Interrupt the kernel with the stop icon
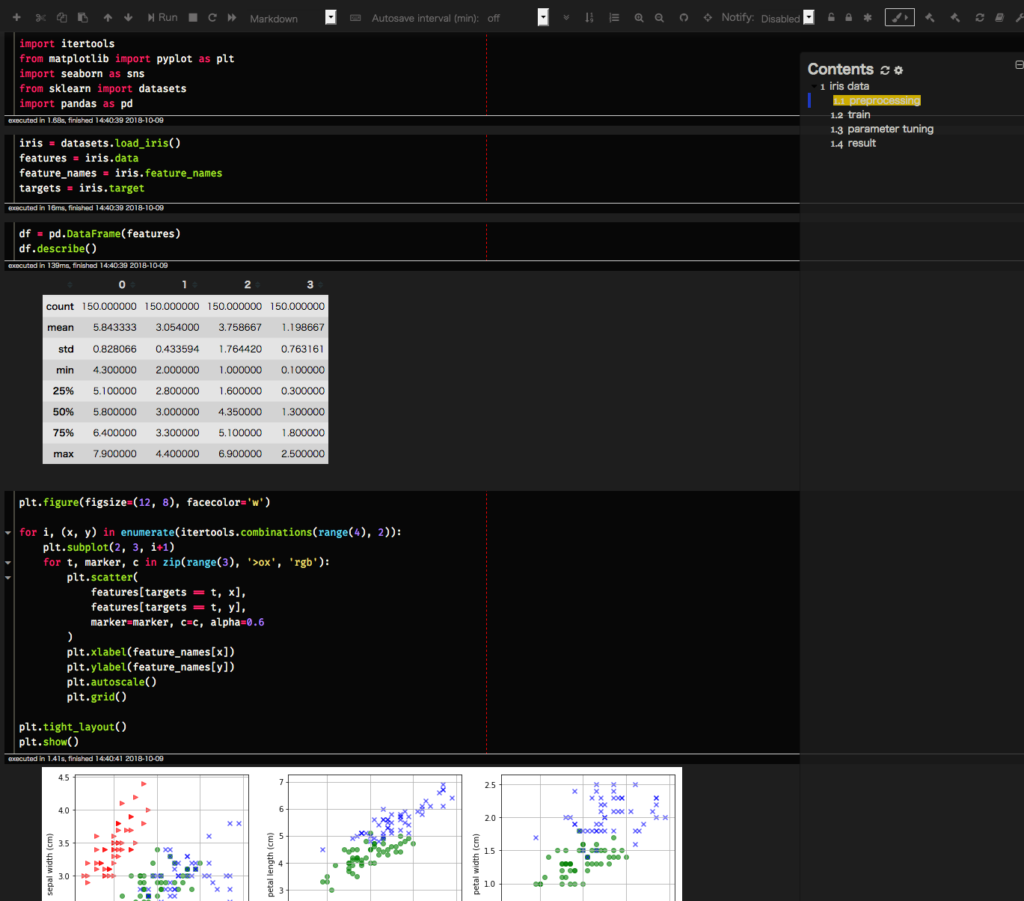1024x901 pixels. coord(193,18)
